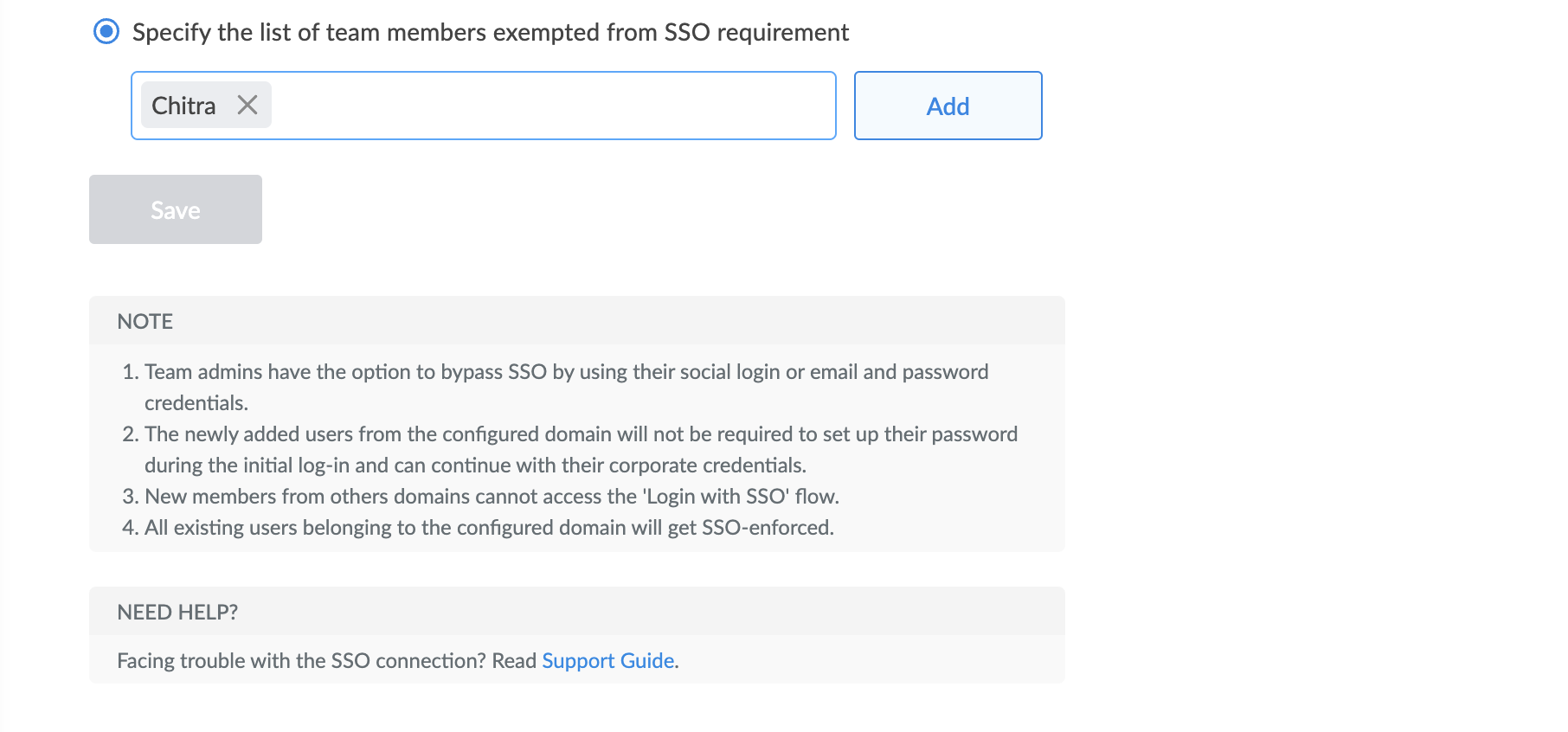1568x732 pixels.
Task: Remove Chitra from the exempted list
Action: click(x=247, y=105)
